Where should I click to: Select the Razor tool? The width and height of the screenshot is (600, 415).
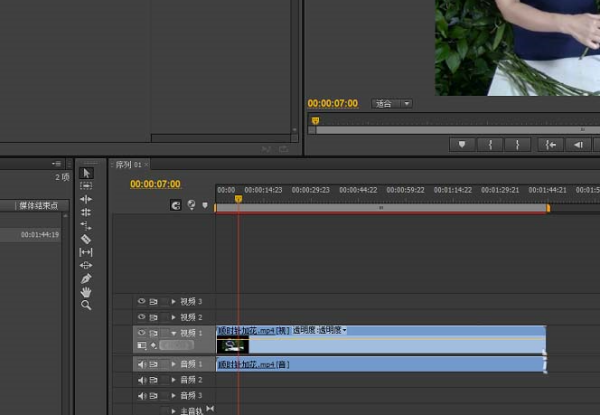pos(86,239)
